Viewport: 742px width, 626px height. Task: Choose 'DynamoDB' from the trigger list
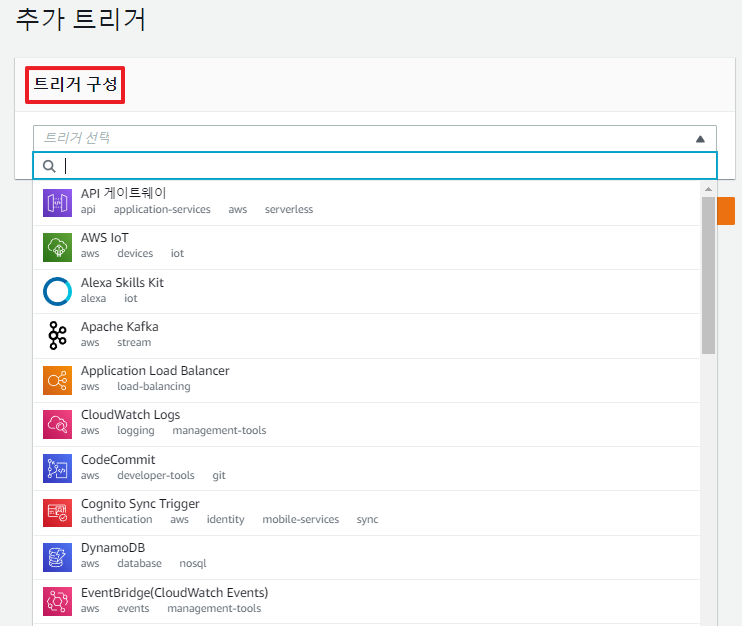pos(366,557)
